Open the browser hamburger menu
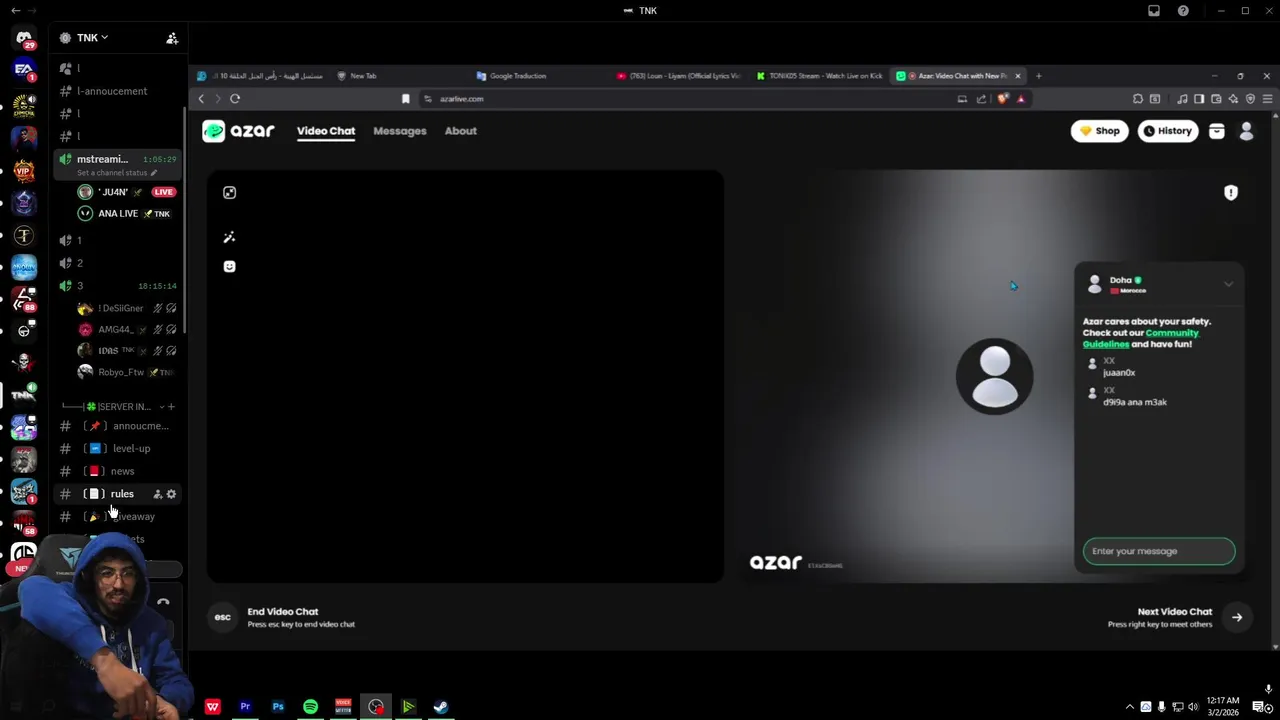The width and height of the screenshot is (1280, 720). [x=1267, y=99]
